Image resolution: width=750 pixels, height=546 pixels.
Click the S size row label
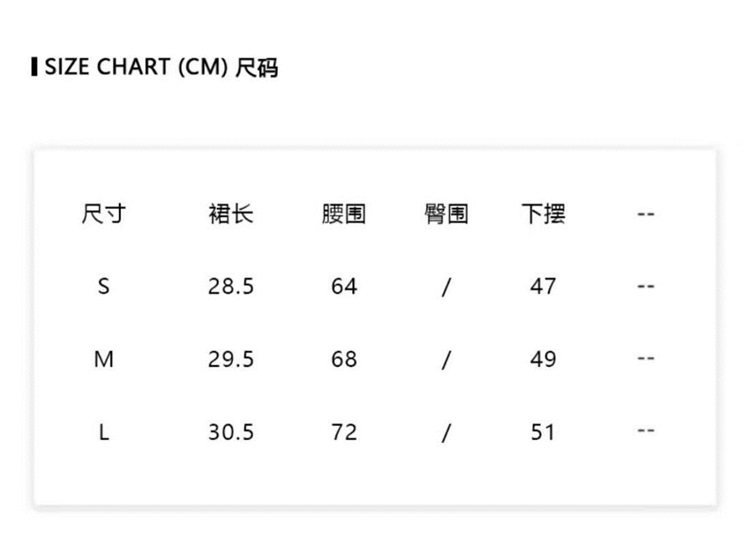click(x=104, y=287)
